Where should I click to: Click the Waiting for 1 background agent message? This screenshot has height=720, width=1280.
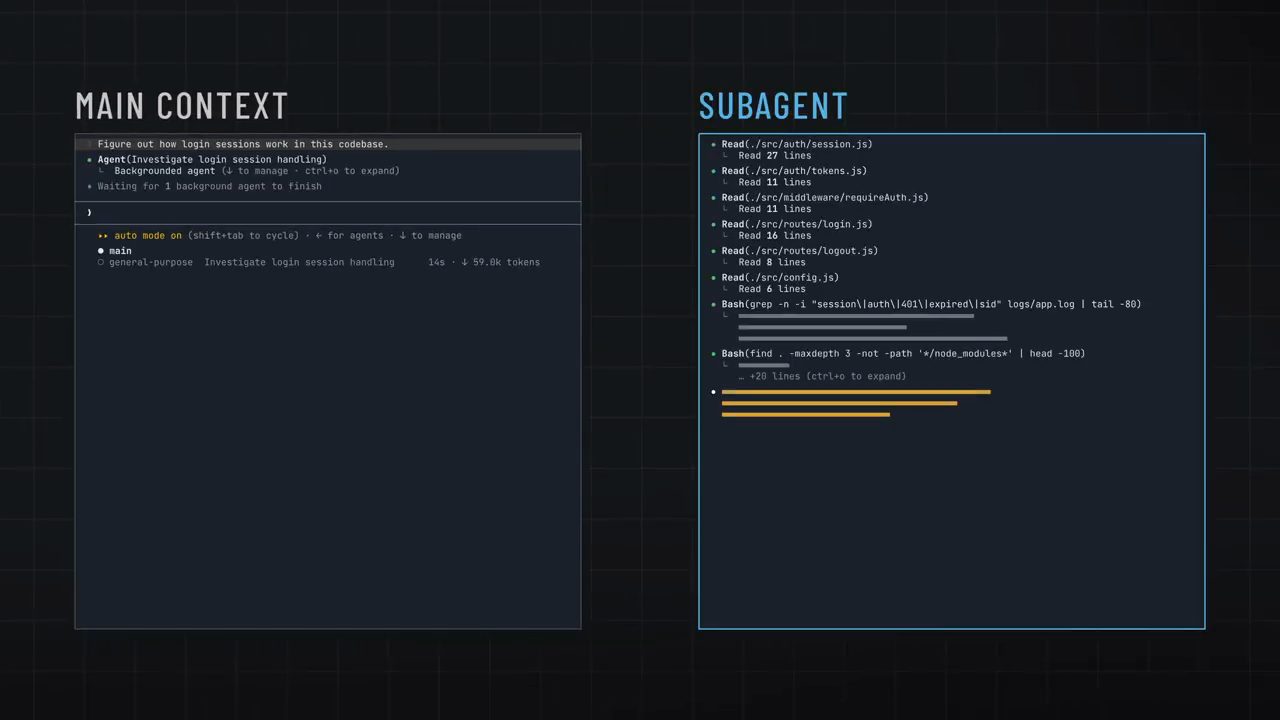pos(210,186)
